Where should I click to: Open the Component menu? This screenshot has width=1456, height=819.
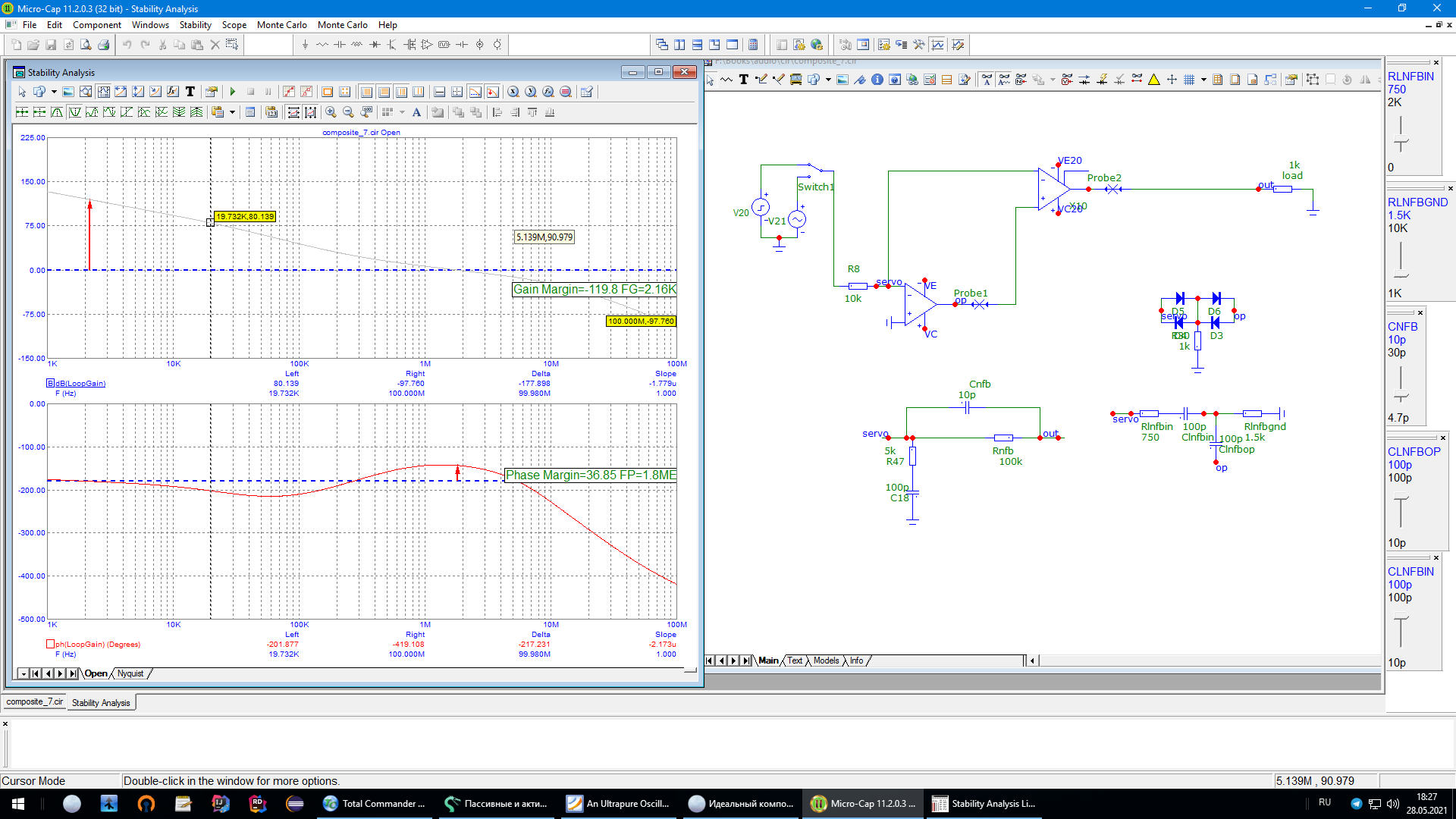point(97,25)
